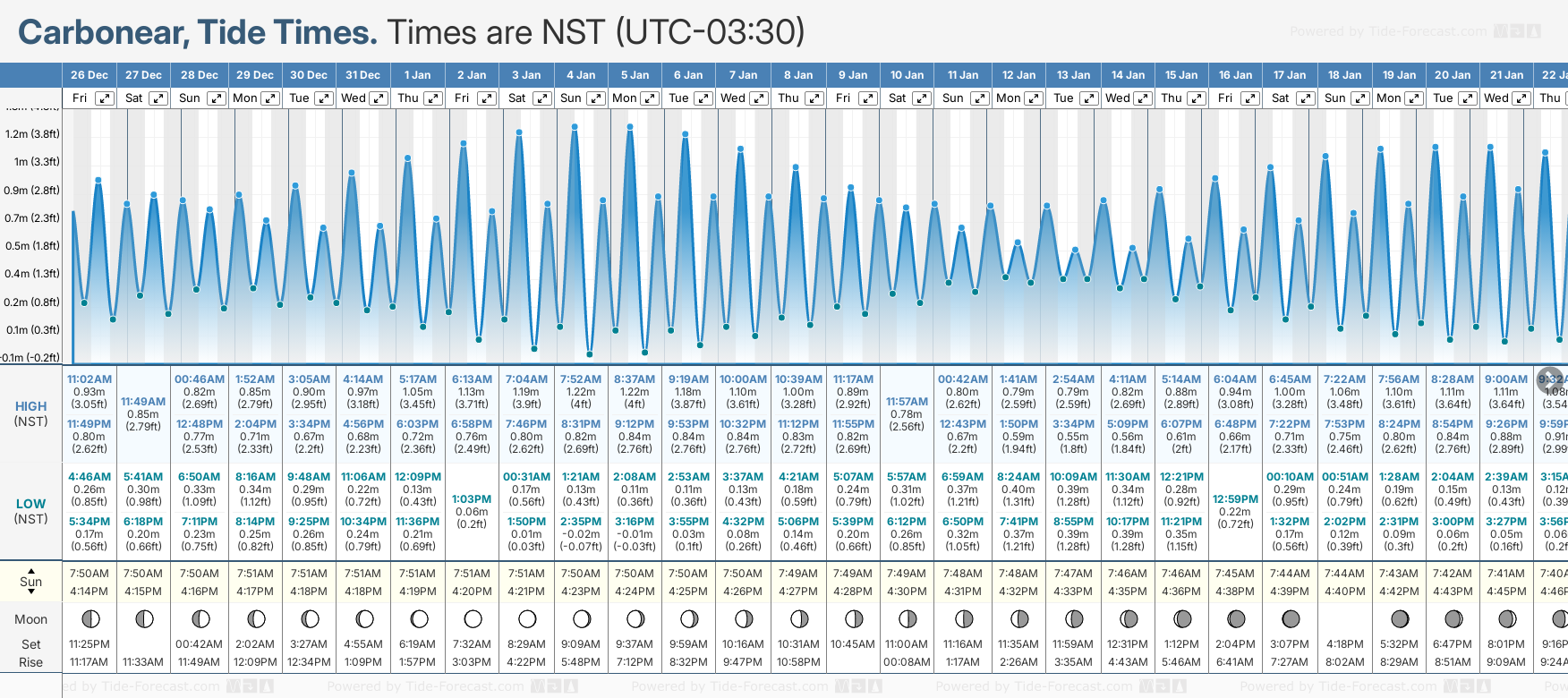Click expand icon beside Sat 3 Jan

coord(541,98)
